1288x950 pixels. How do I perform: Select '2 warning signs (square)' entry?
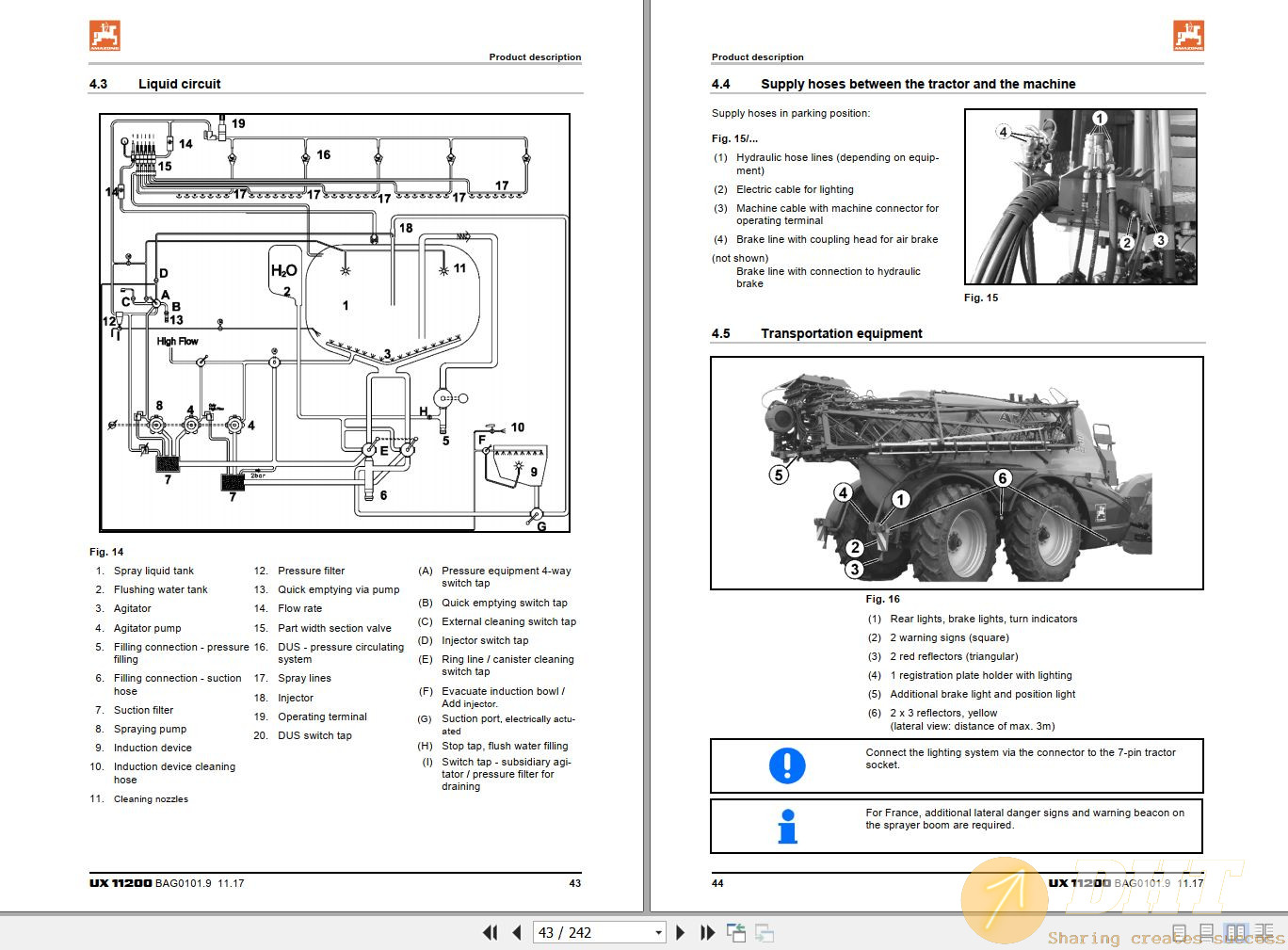pos(949,637)
